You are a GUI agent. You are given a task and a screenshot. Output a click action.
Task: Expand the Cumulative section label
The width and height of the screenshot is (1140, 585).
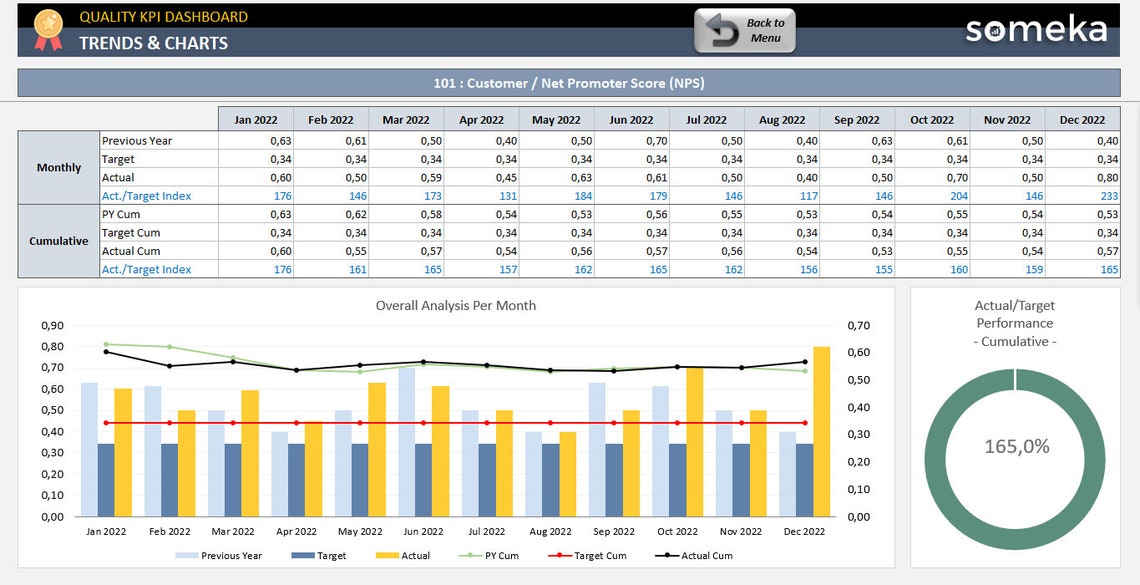coord(57,241)
